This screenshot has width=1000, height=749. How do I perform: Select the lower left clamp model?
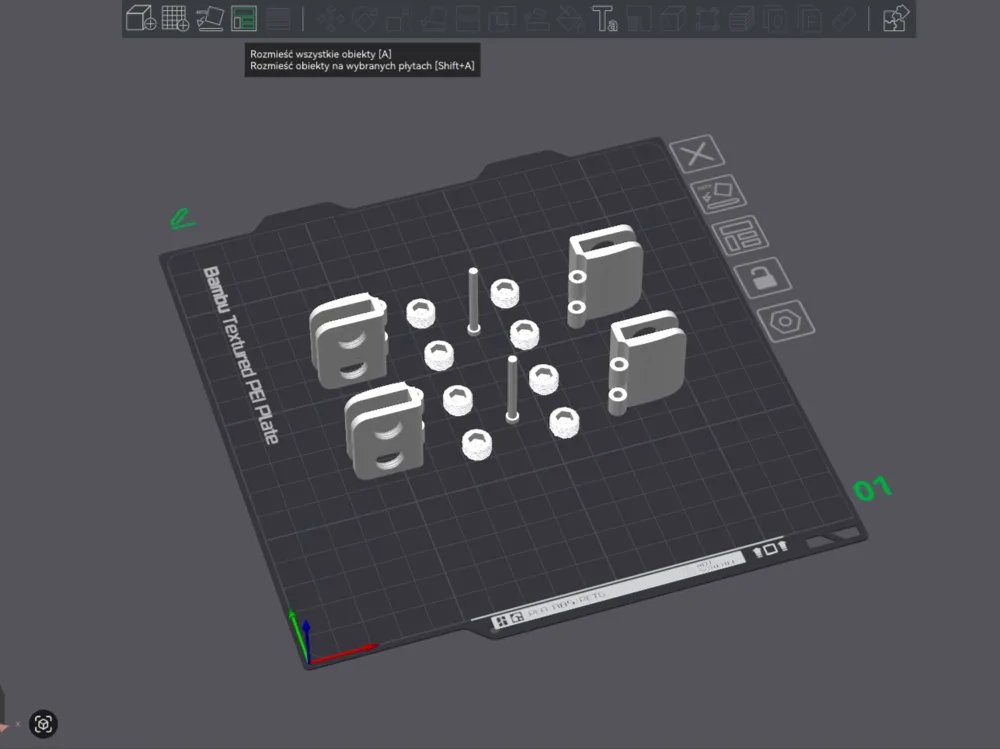click(385, 430)
